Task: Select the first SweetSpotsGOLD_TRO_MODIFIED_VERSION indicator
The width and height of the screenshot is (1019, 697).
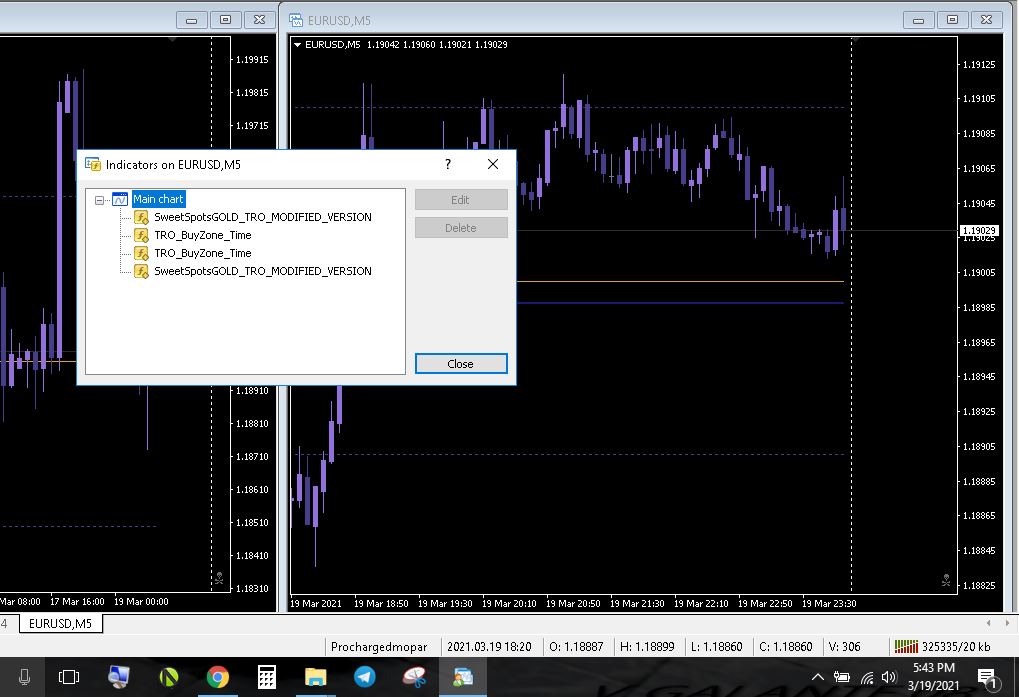Action: point(262,217)
